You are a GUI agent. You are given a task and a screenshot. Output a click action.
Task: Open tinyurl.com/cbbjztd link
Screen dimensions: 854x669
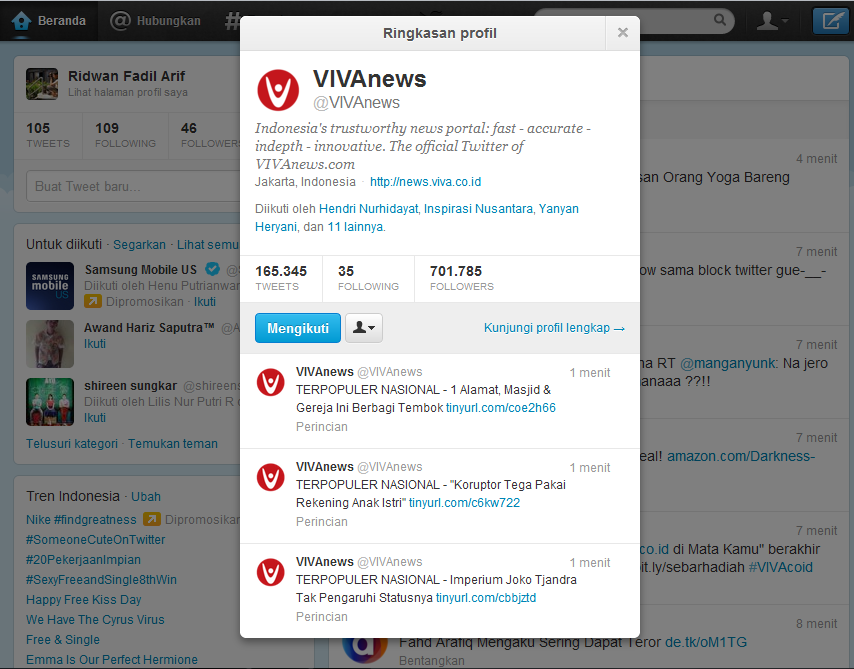coord(486,598)
